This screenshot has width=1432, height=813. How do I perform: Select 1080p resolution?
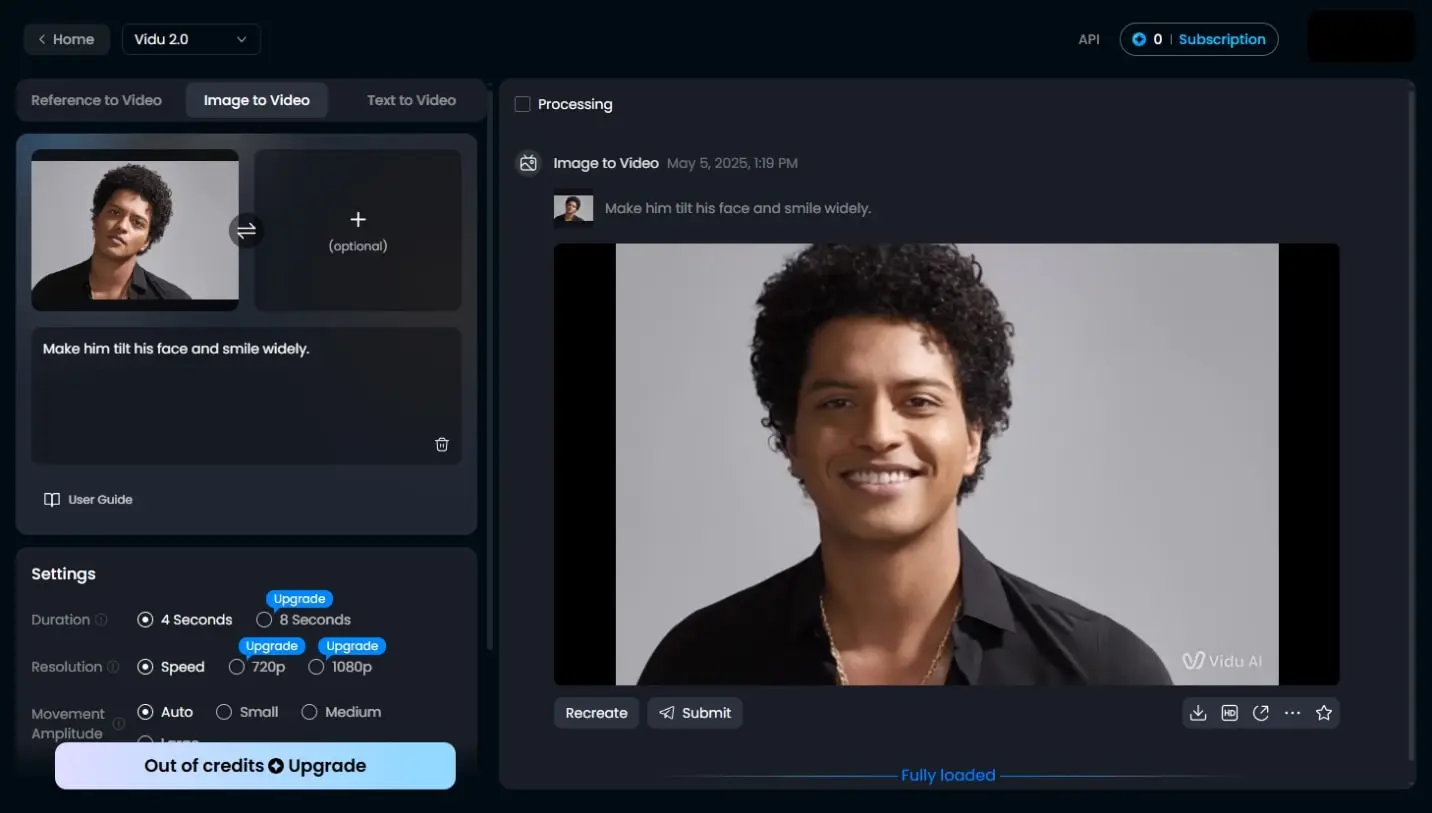click(340, 667)
